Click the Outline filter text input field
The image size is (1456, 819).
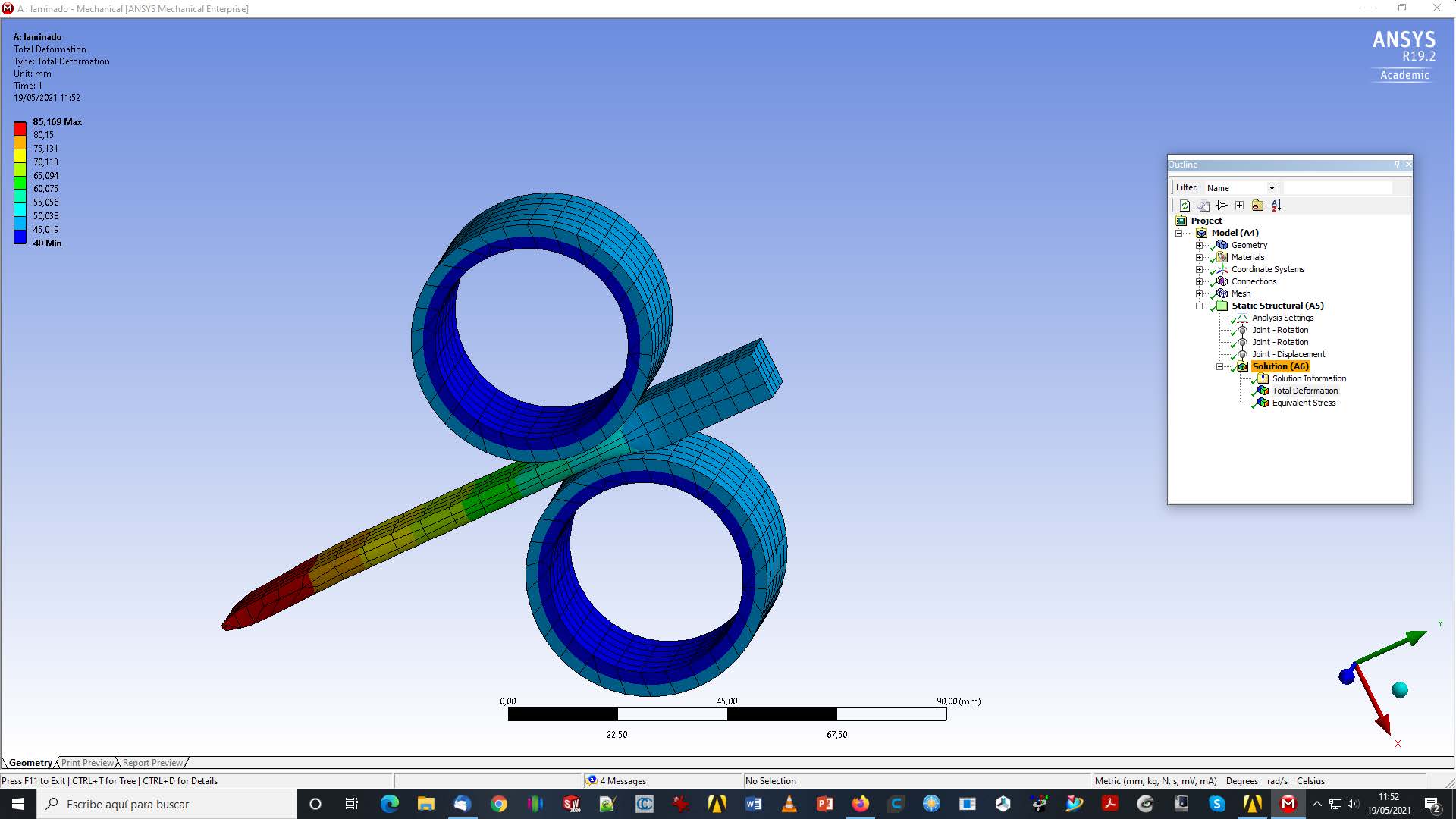pyautogui.click(x=1338, y=188)
